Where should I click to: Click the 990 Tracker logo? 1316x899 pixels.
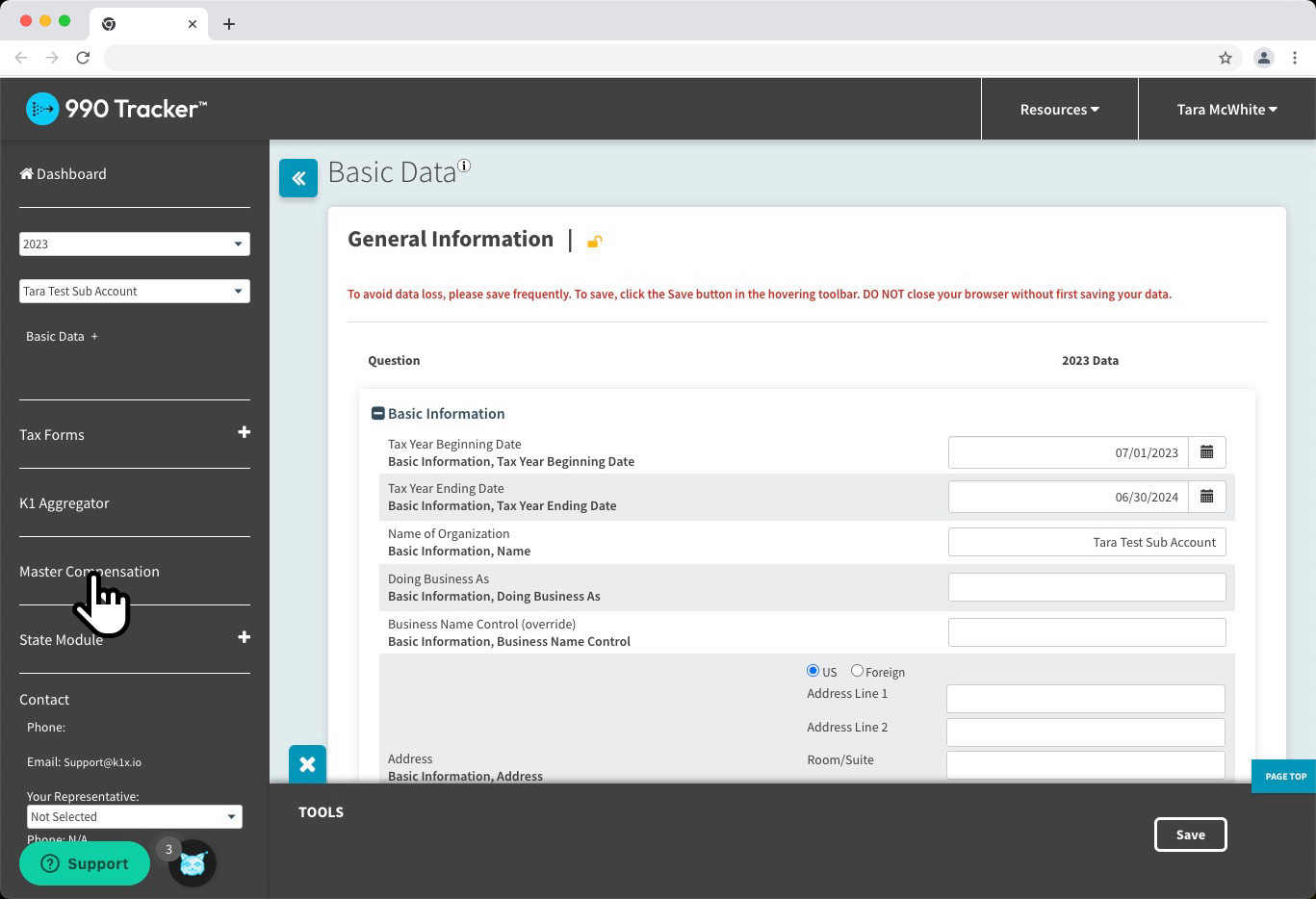116,109
